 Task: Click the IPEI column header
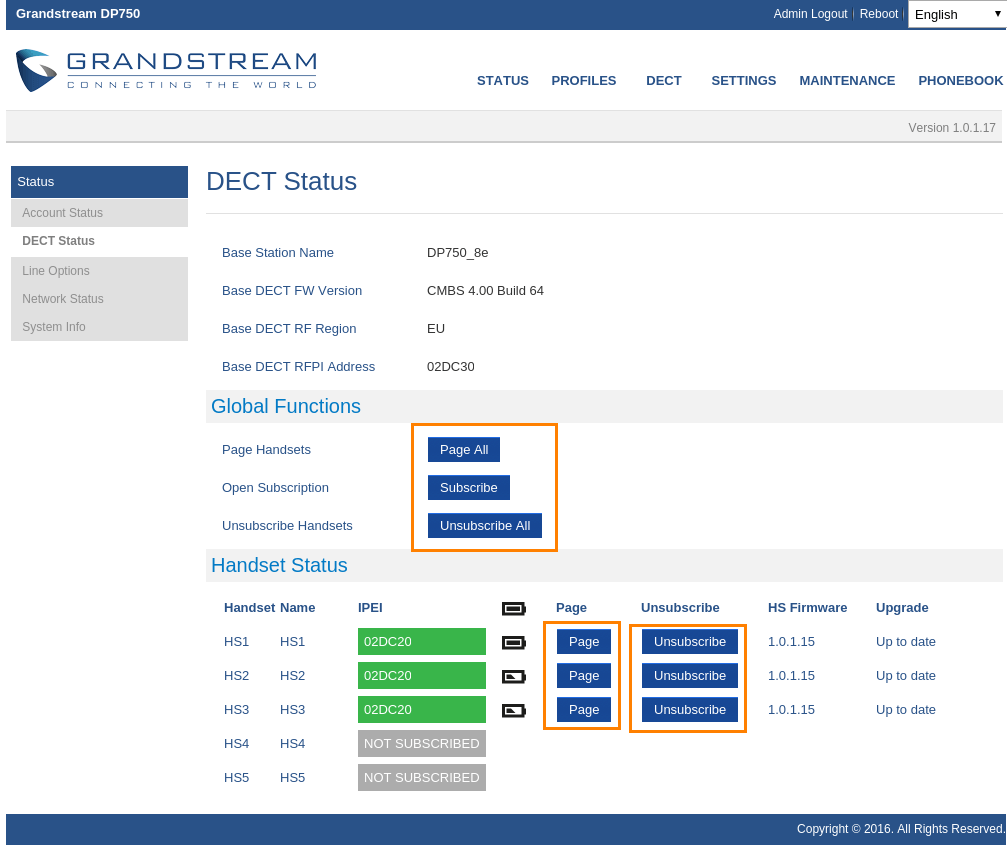(370, 607)
